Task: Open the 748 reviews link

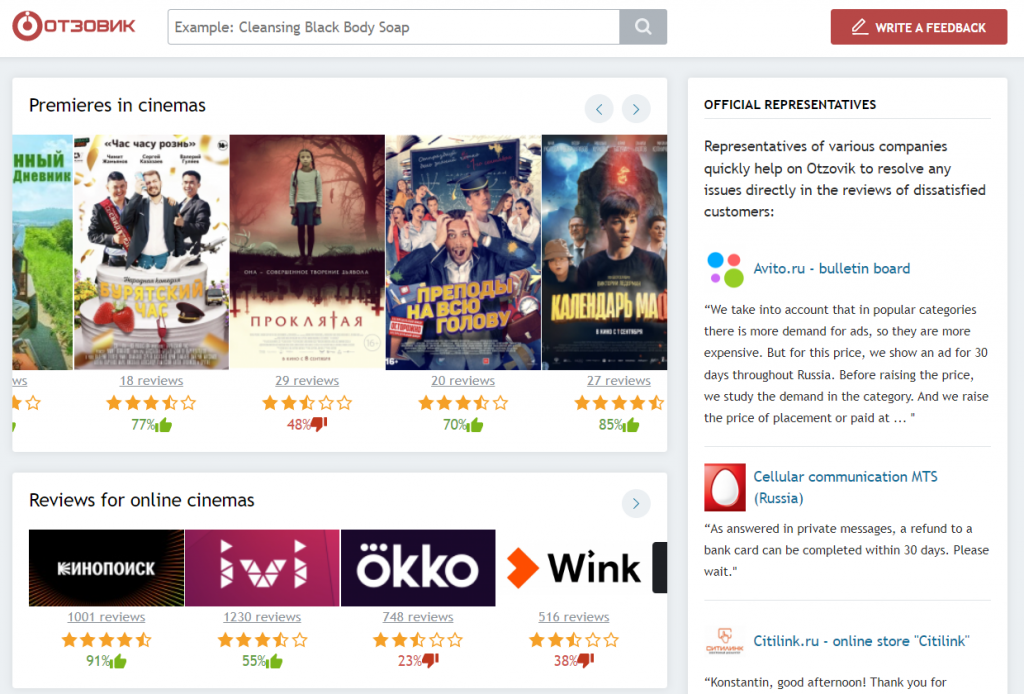Action: click(418, 617)
